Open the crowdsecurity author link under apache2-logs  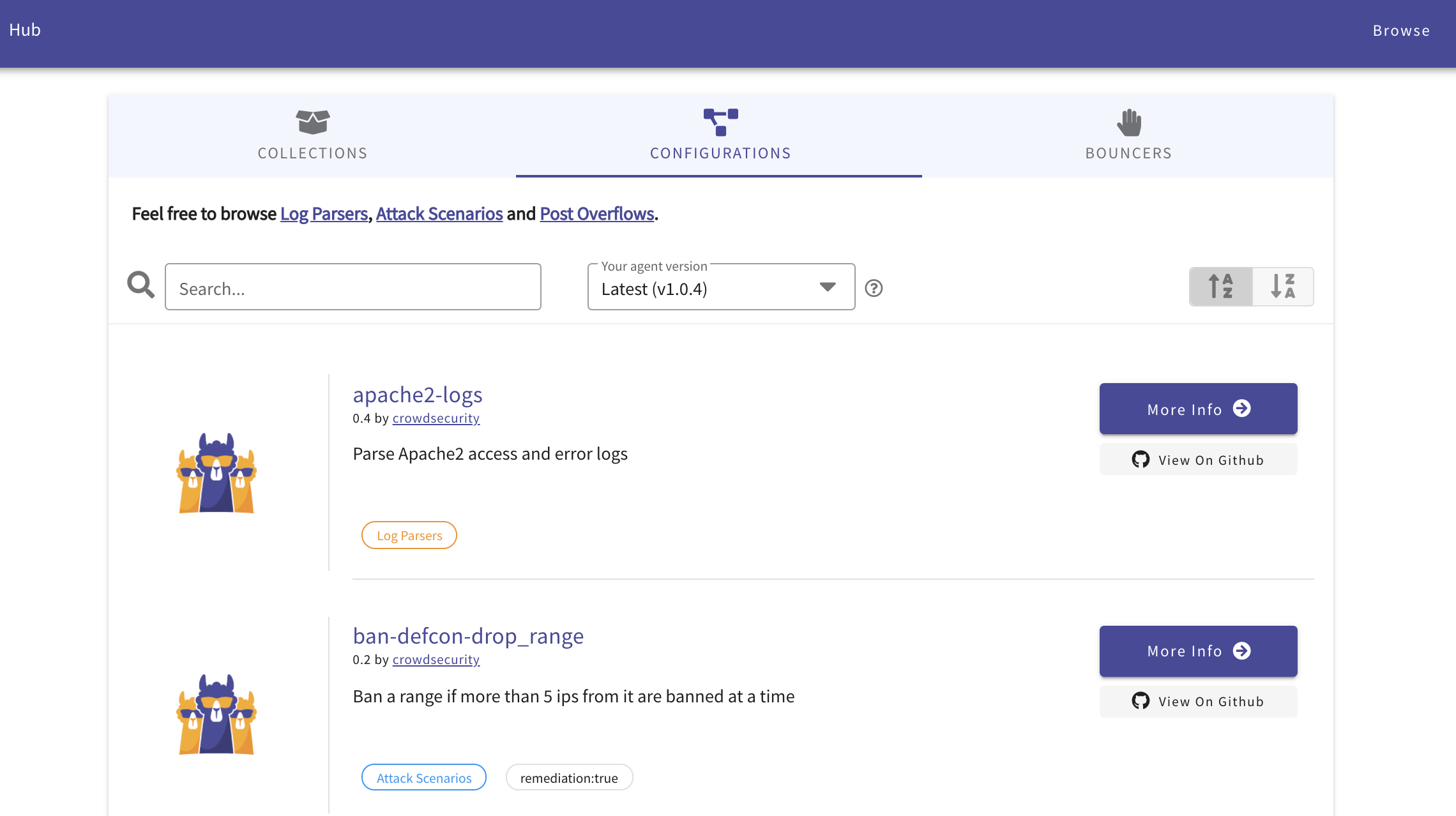tap(436, 418)
